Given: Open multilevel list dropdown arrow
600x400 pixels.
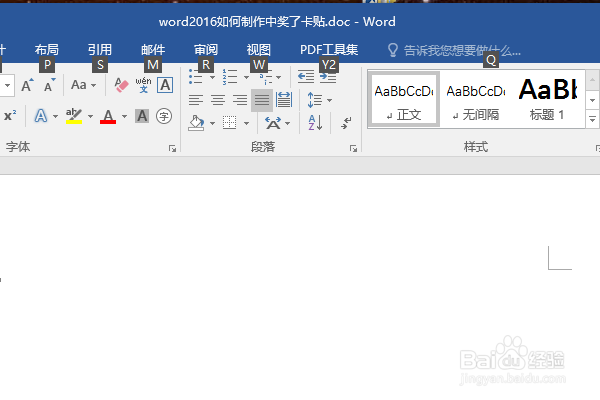Looking at the screenshot, I should [x=279, y=77].
